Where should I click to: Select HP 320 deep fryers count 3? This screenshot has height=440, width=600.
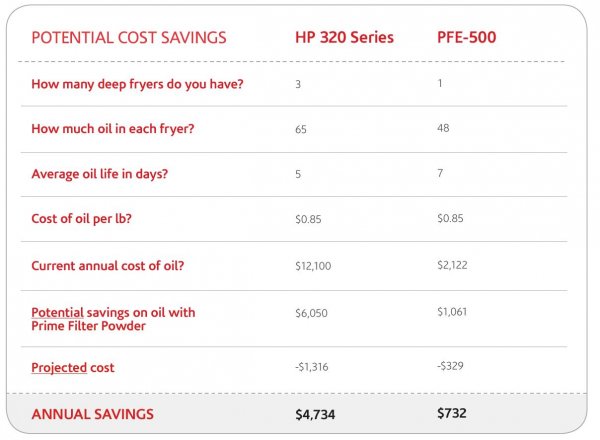298,84
